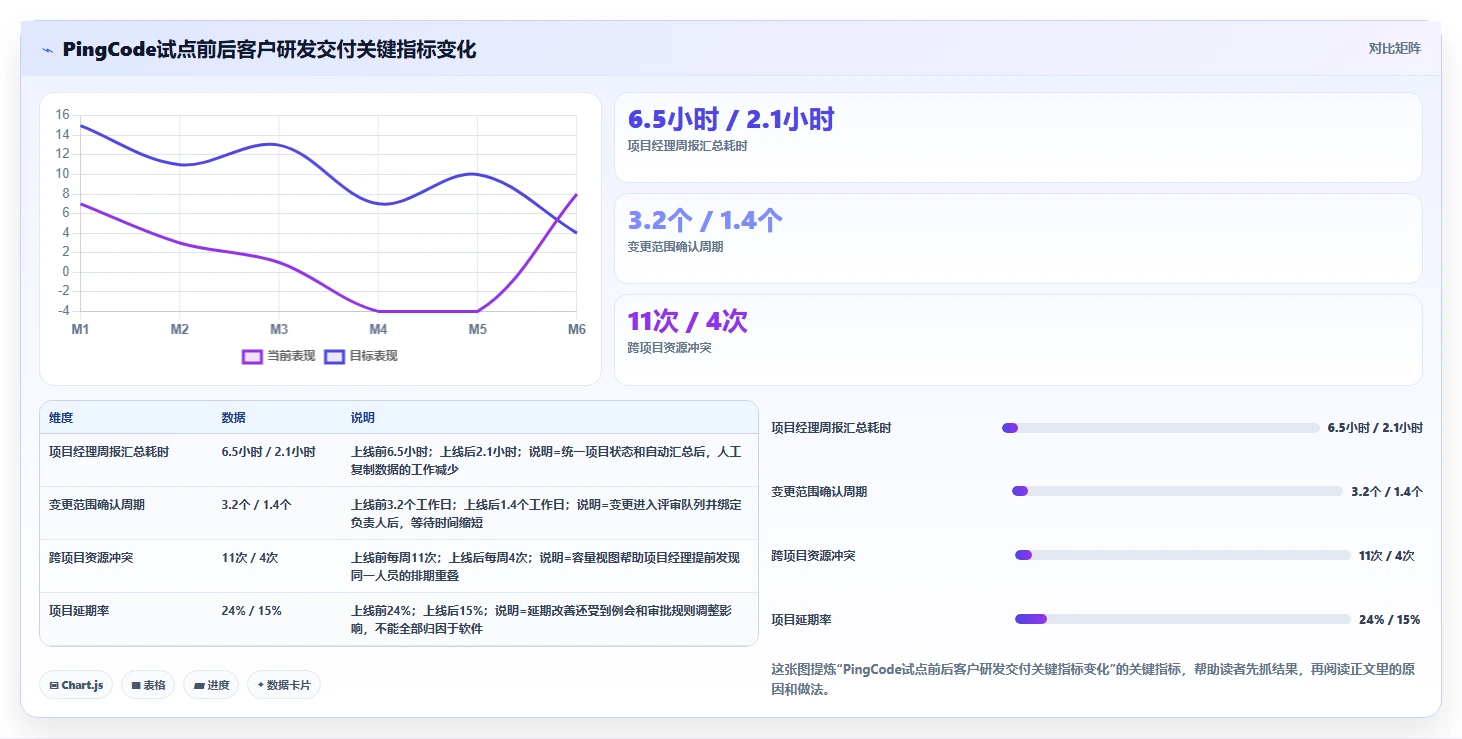The width and height of the screenshot is (1462, 739).
Task: Select the PingCode试点前后 header title
Action: [x=269, y=49]
